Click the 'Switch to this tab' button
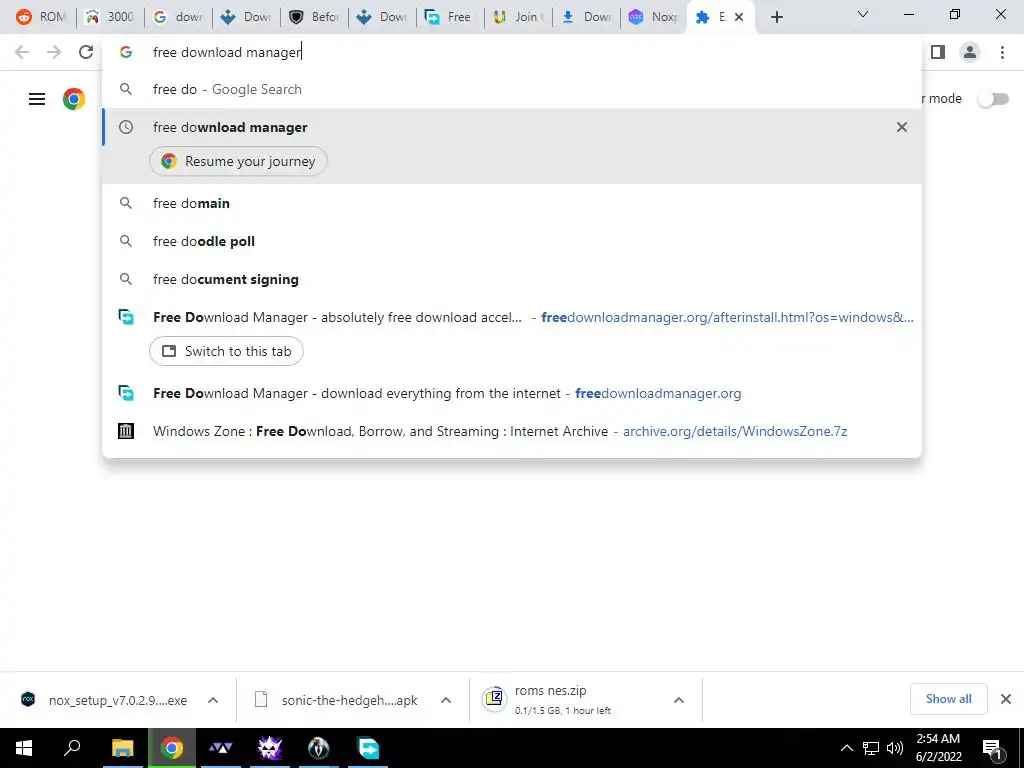Image resolution: width=1024 pixels, height=768 pixels. click(x=227, y=351)
